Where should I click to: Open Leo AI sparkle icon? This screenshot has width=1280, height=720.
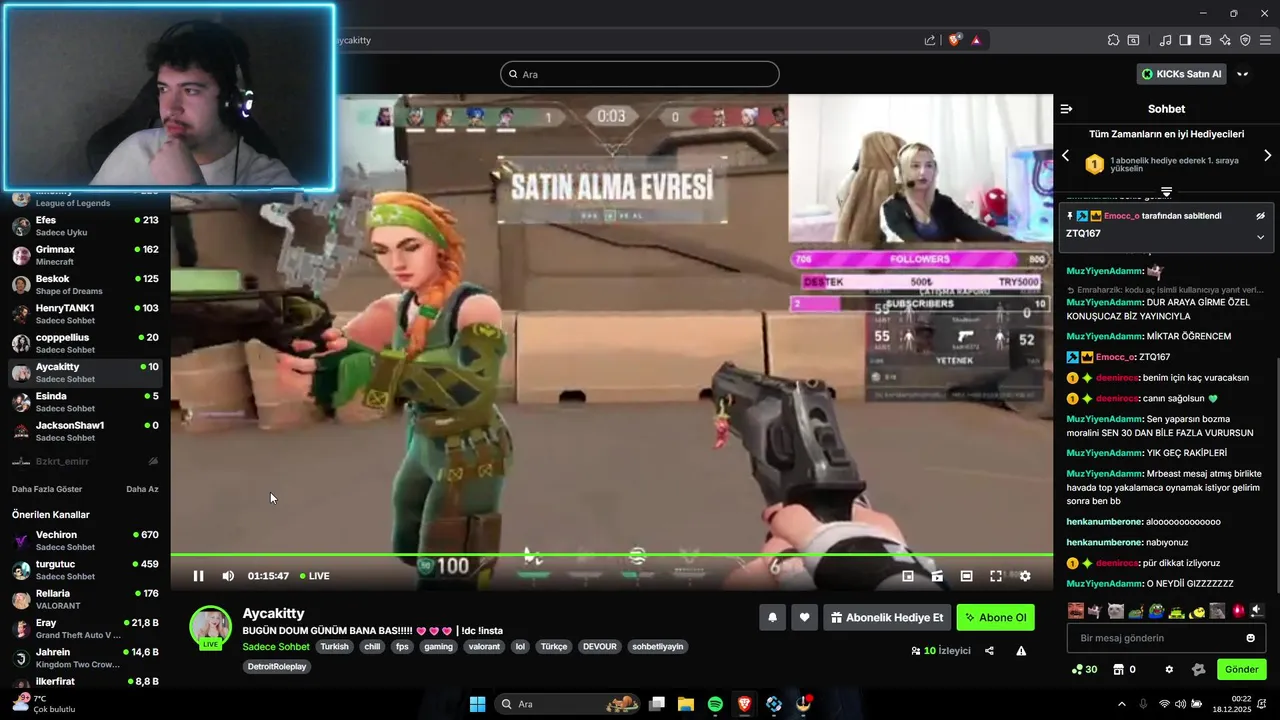click(1225, 40)
